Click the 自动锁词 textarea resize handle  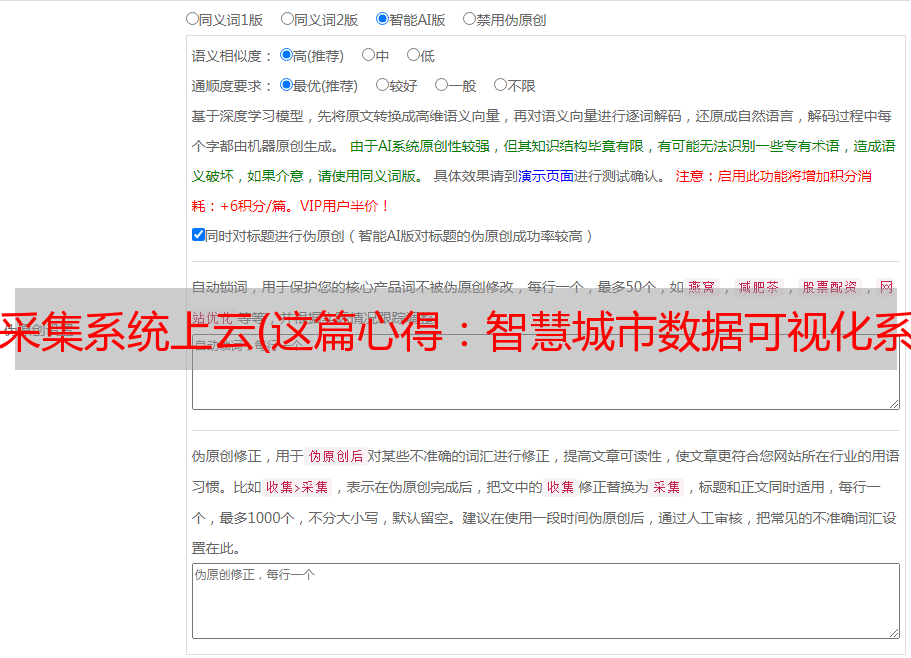[x=894, y=404]
